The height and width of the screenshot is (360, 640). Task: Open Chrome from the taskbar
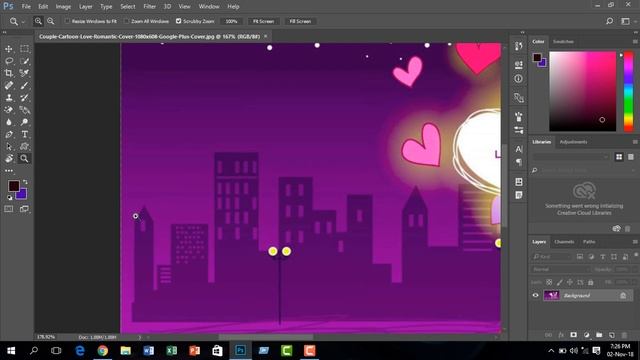(102, 351)
